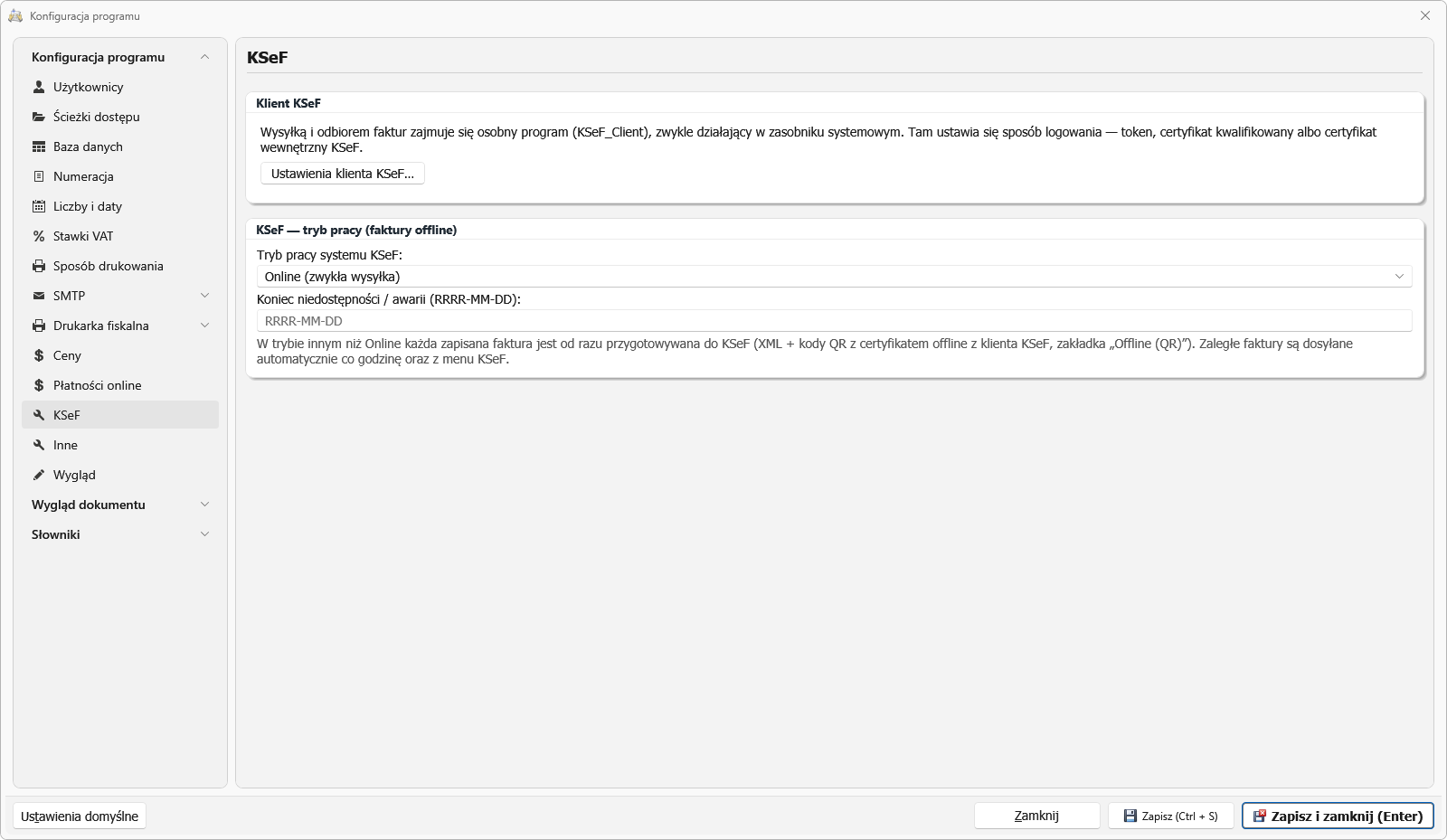
Task: Click the envelope icon beside SMTP
Action: (39, 296)
